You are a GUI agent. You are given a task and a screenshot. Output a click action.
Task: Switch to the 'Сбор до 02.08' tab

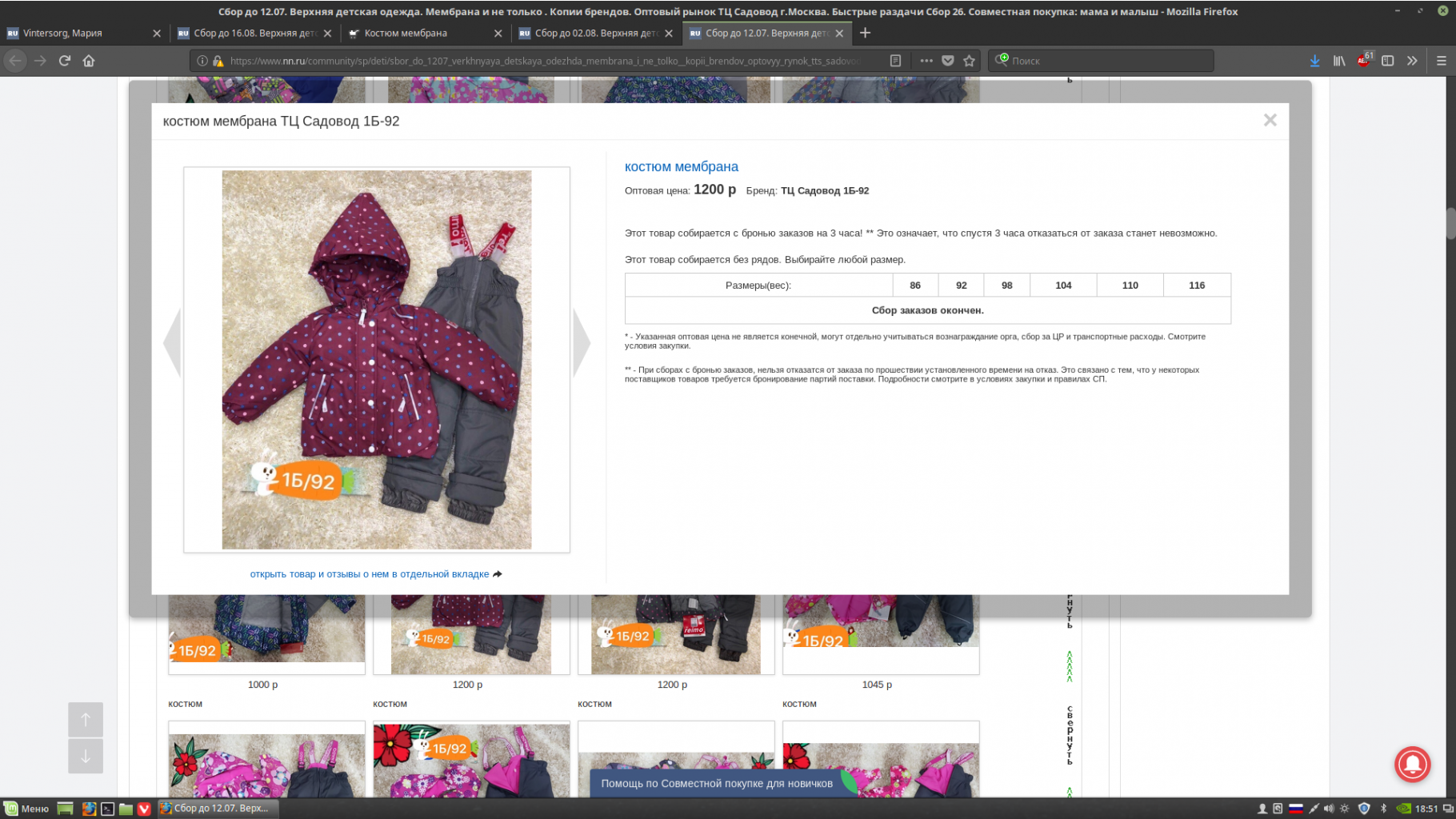click(595, 33)
